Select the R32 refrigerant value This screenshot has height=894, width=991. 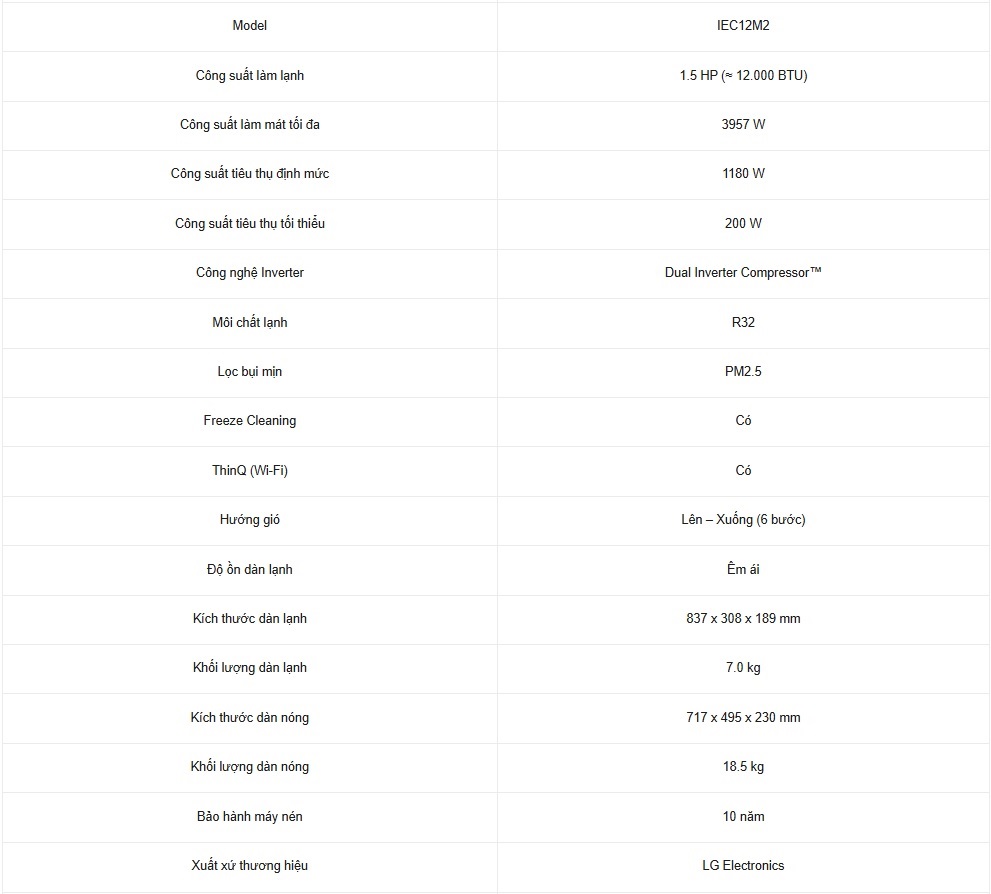tap(743, 322)
